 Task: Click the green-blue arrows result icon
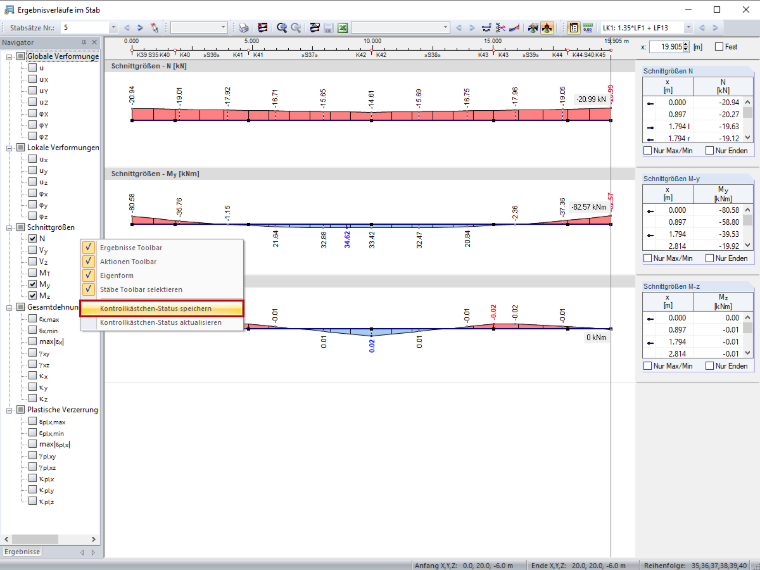[533, 28]
